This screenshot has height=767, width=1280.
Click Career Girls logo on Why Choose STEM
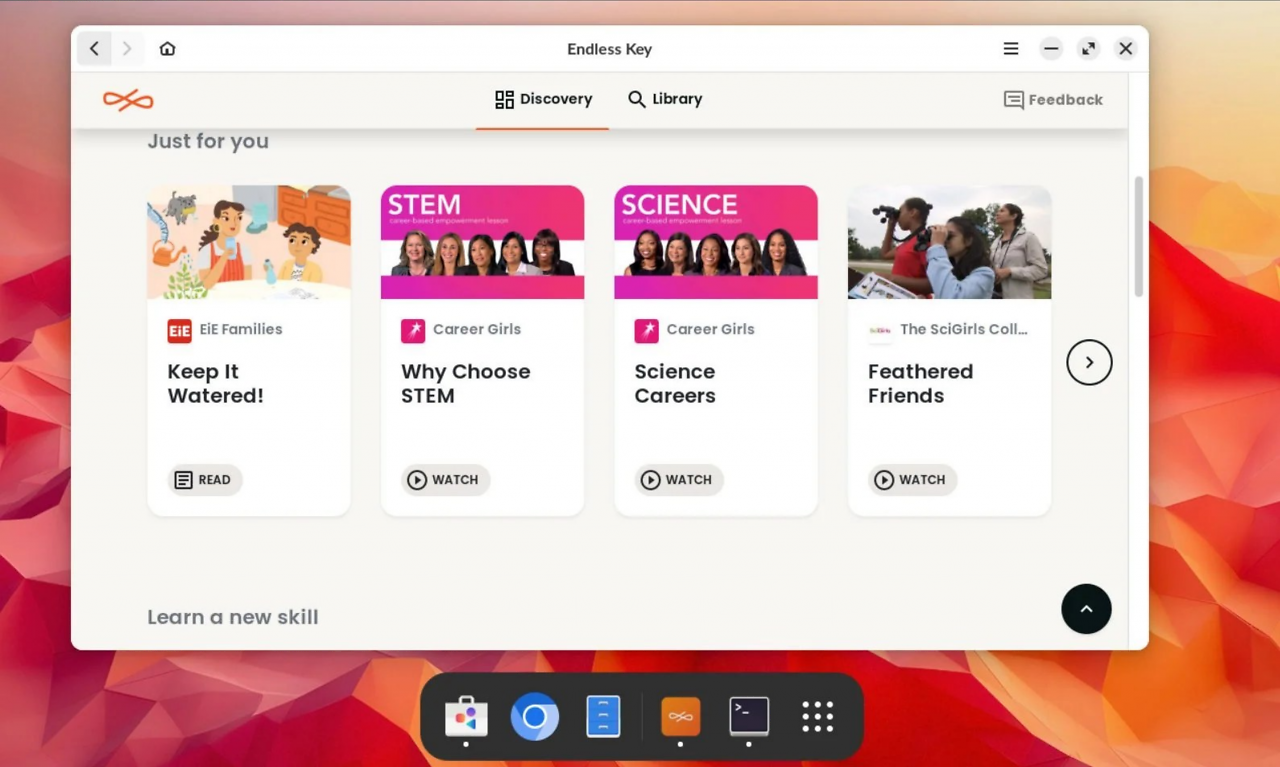click(x=413, y=331)
